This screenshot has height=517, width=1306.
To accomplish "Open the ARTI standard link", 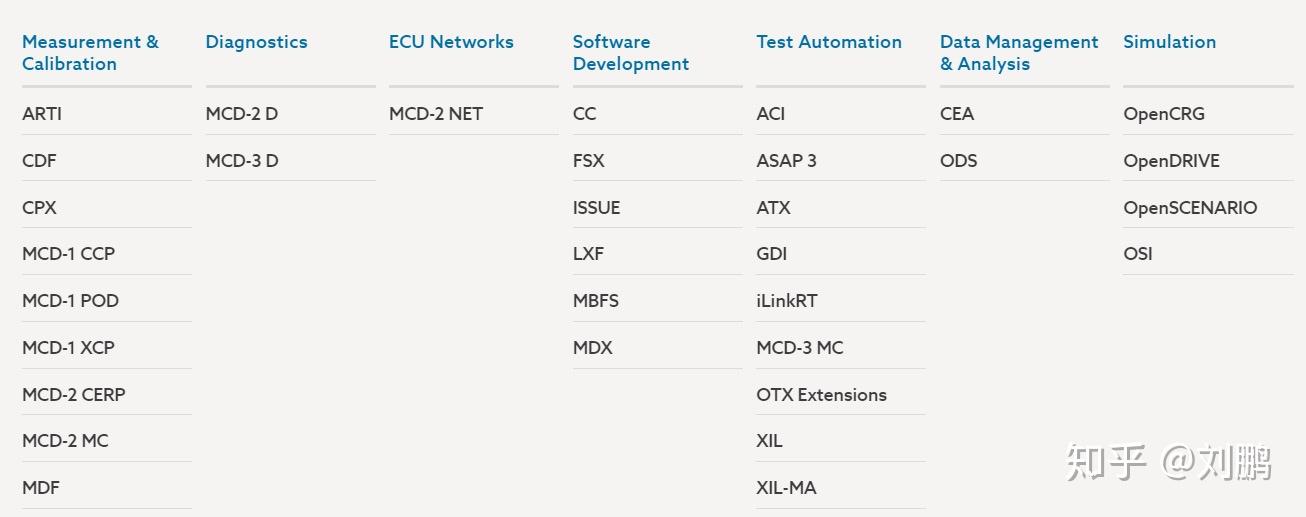I will tap(42, 114).
